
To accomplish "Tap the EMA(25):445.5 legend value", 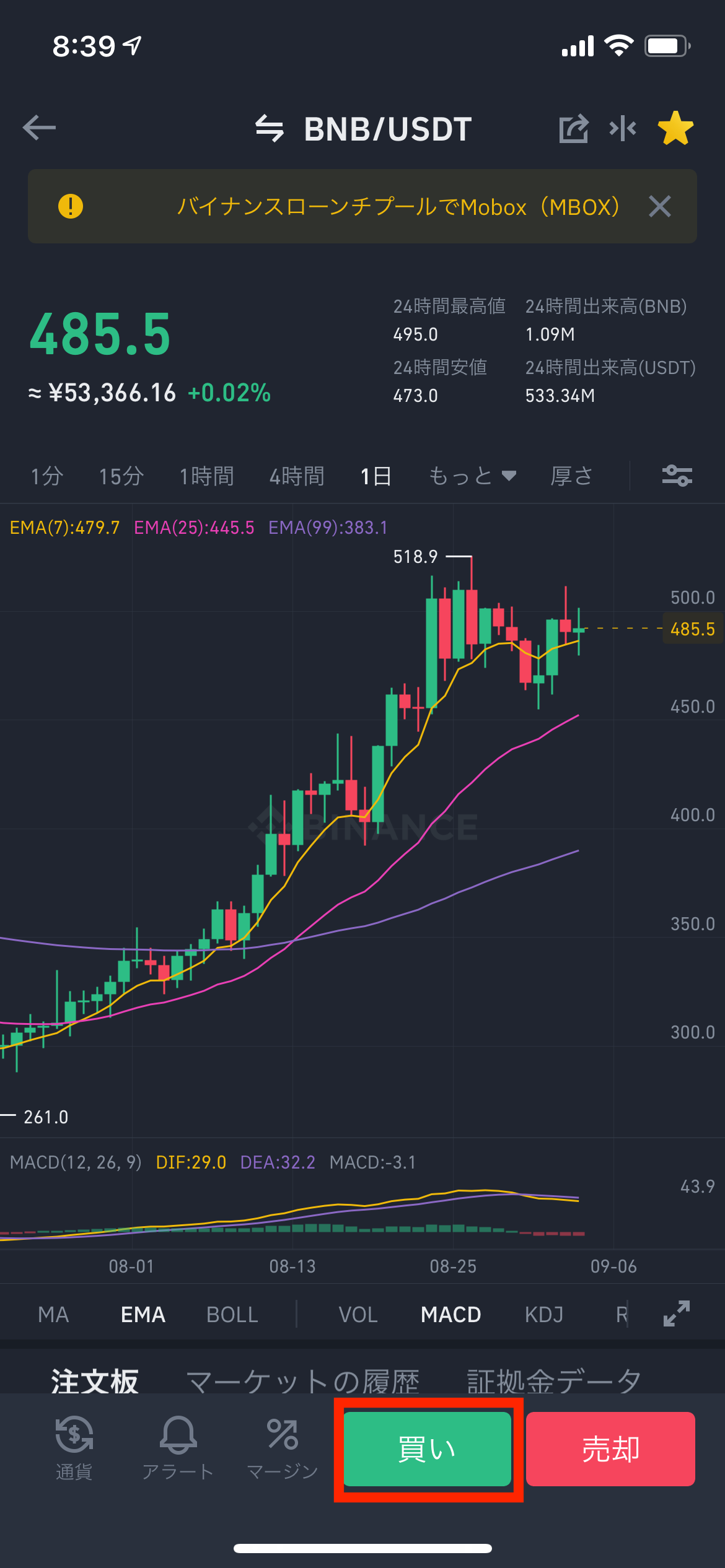I will pos(195,528).
